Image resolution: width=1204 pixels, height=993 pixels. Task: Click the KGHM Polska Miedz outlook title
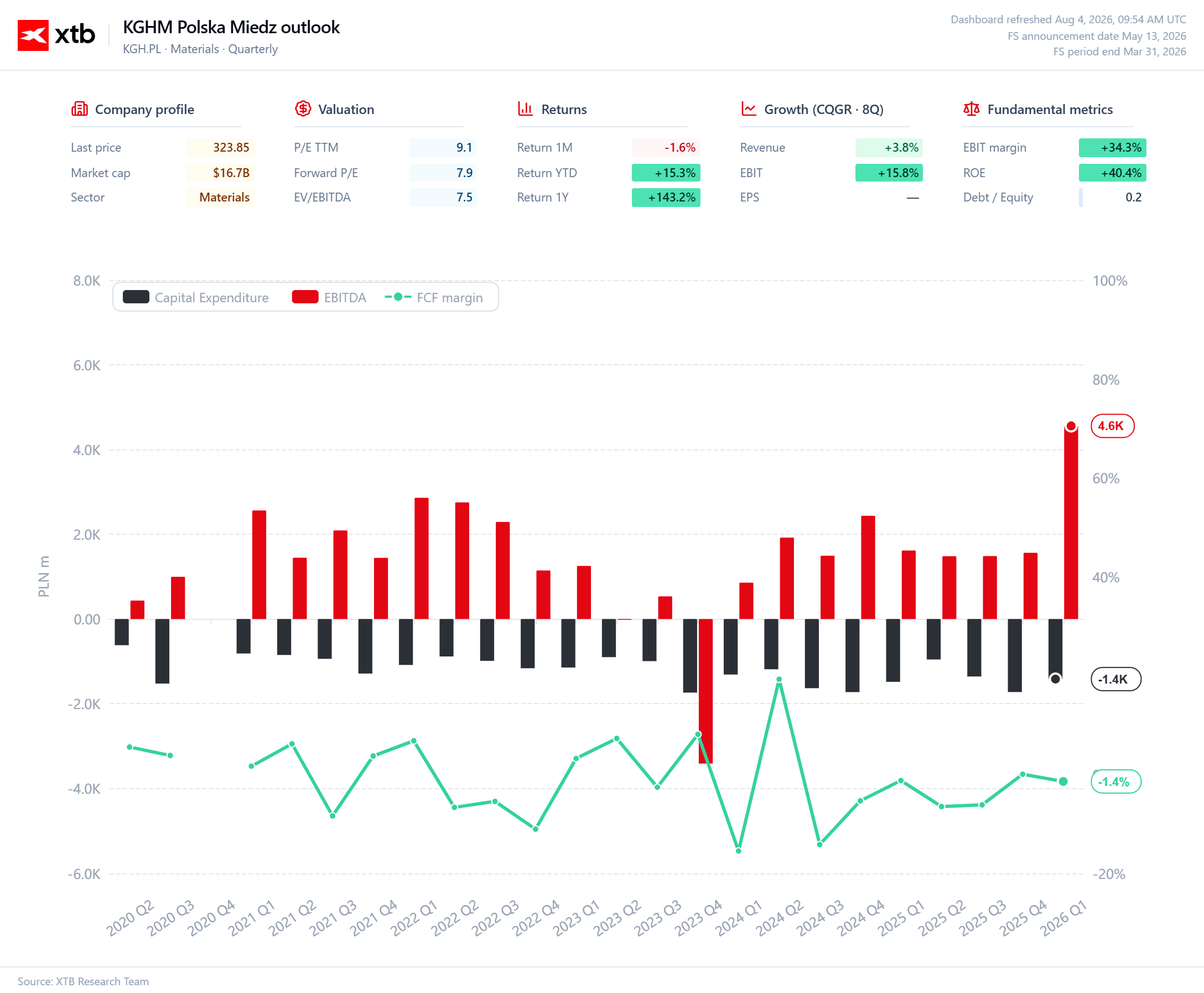pyautogui.click(x=231, y=27)
